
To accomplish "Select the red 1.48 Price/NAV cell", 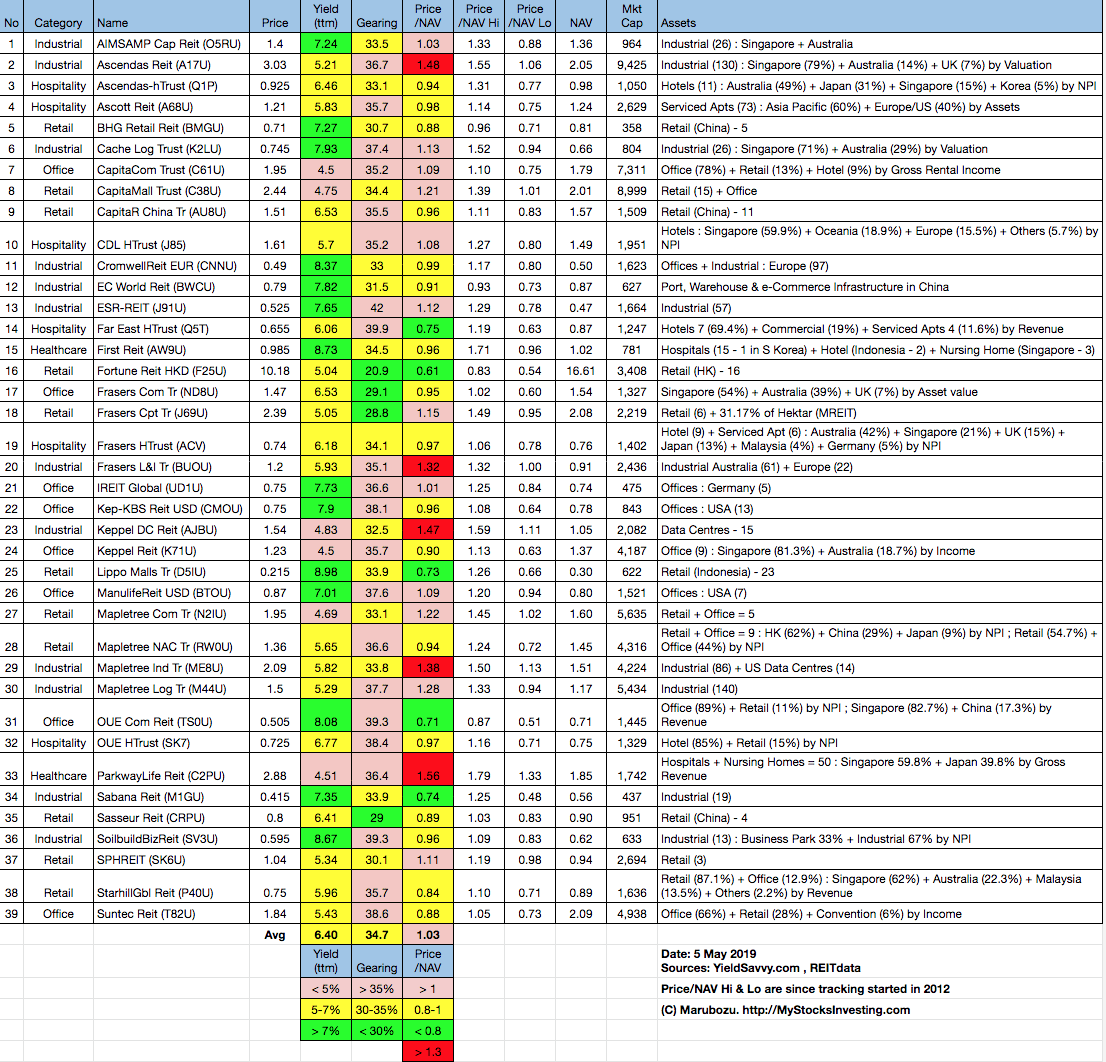I will pos(427,65).
